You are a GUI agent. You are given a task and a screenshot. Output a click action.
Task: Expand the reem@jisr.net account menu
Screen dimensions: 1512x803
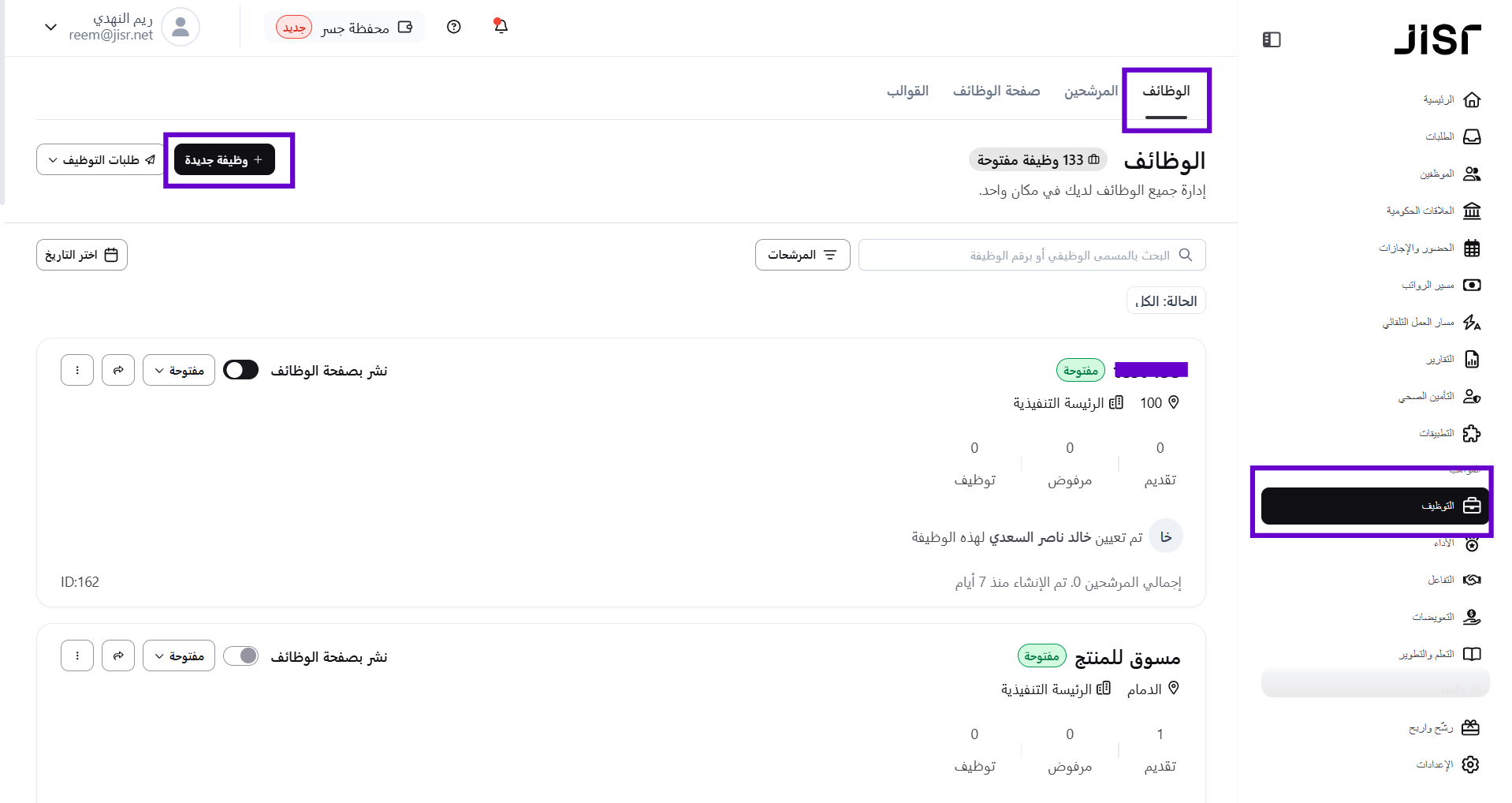point(50,27)
